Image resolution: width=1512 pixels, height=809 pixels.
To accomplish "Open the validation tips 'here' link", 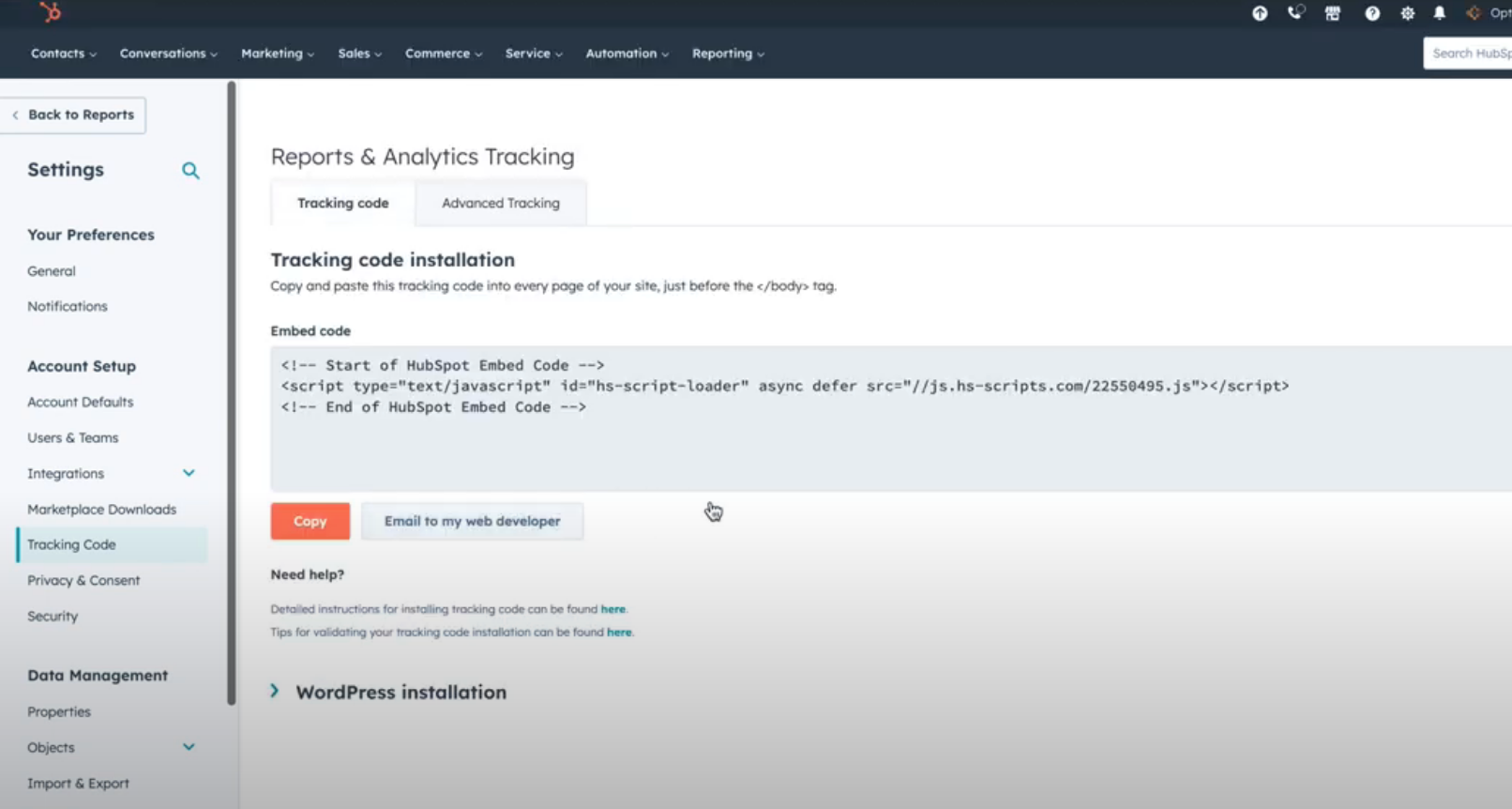I will [619, 632].
